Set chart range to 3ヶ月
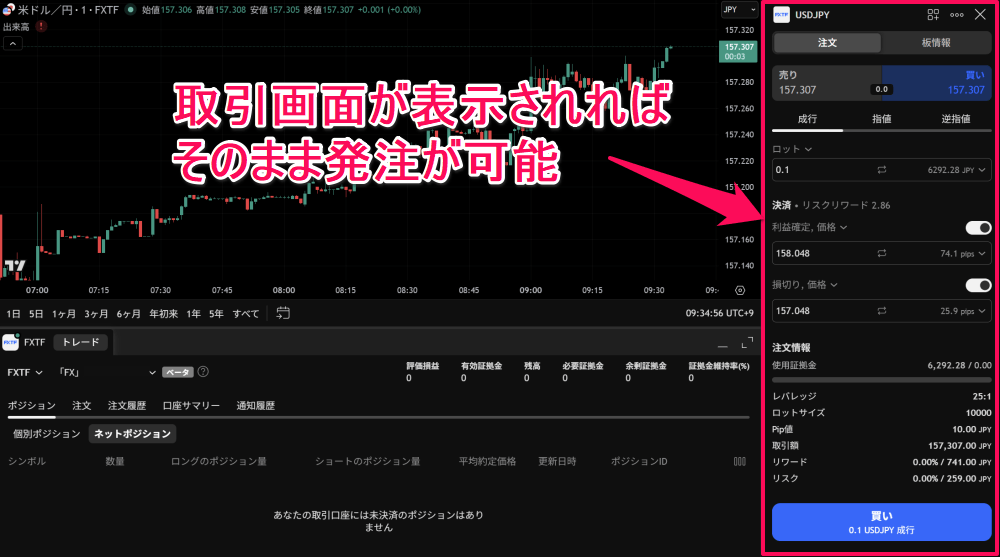Viewport: 1000px width, 557px height. pos(96,314)
